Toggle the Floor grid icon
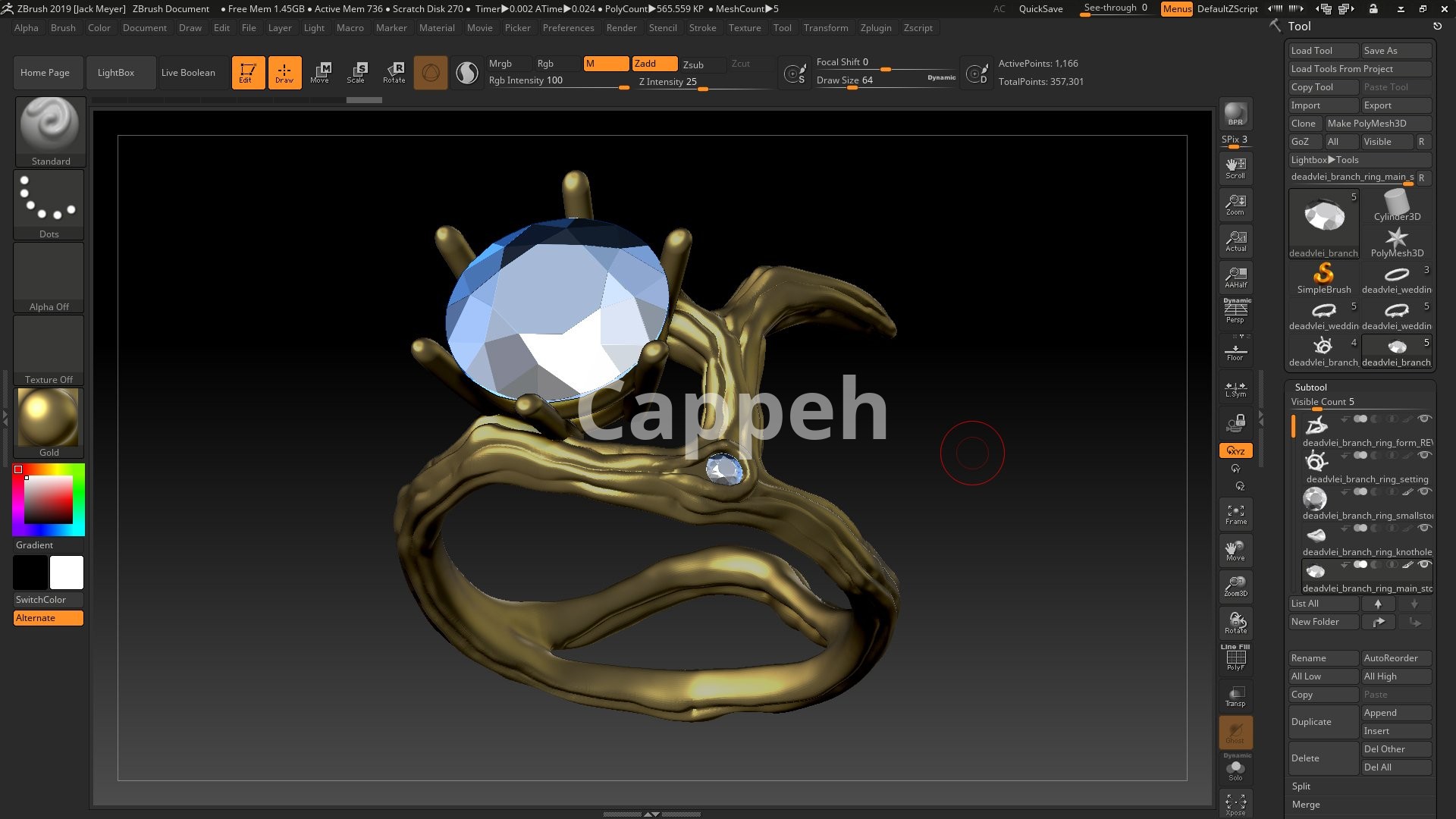Viewport: 1456px width, 819px height. point(1235,353)
